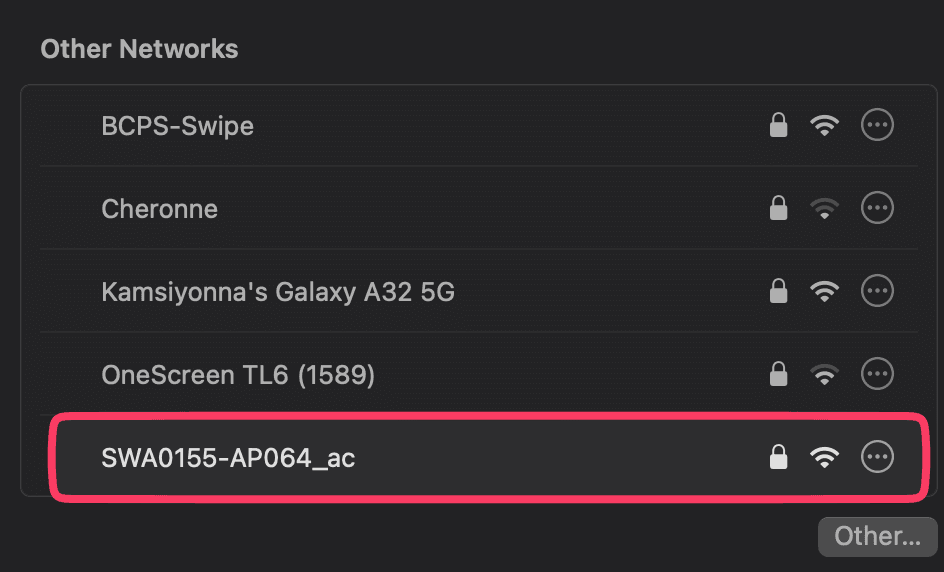Viewport: 944px width, 572px height.
Task: Open more options for Cheronne network
Action: [877, 208]
